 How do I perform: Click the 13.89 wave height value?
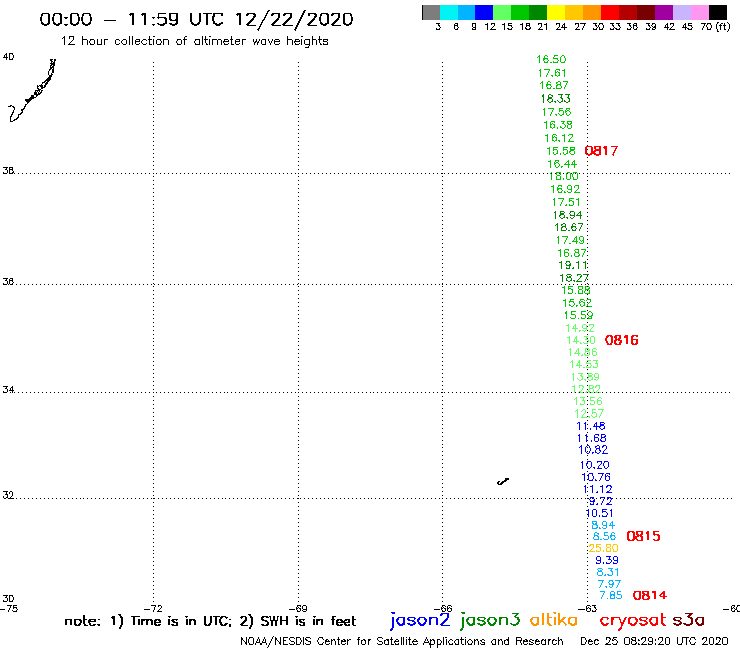coord(585,377)
